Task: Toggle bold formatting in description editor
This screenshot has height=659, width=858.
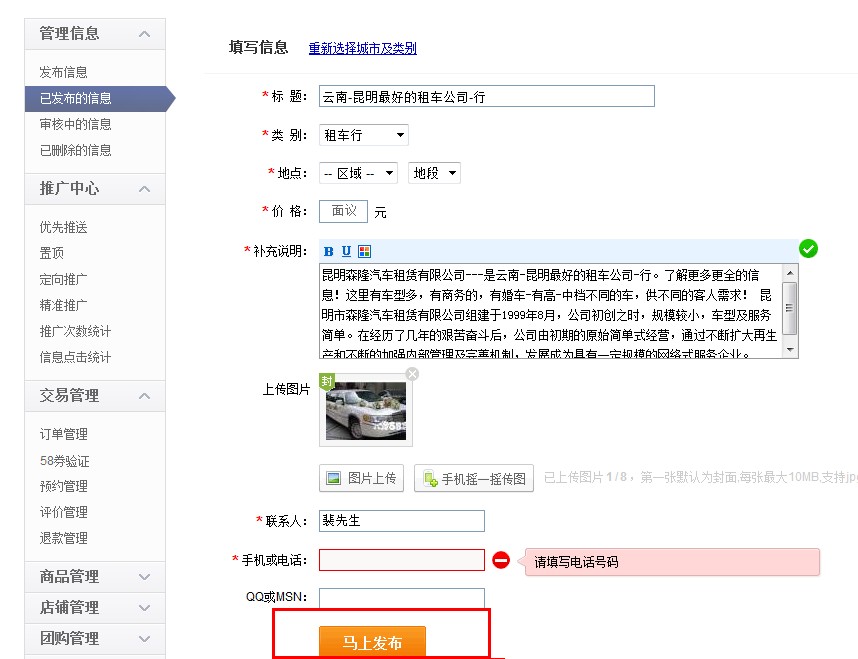Action: click(329, 251)
